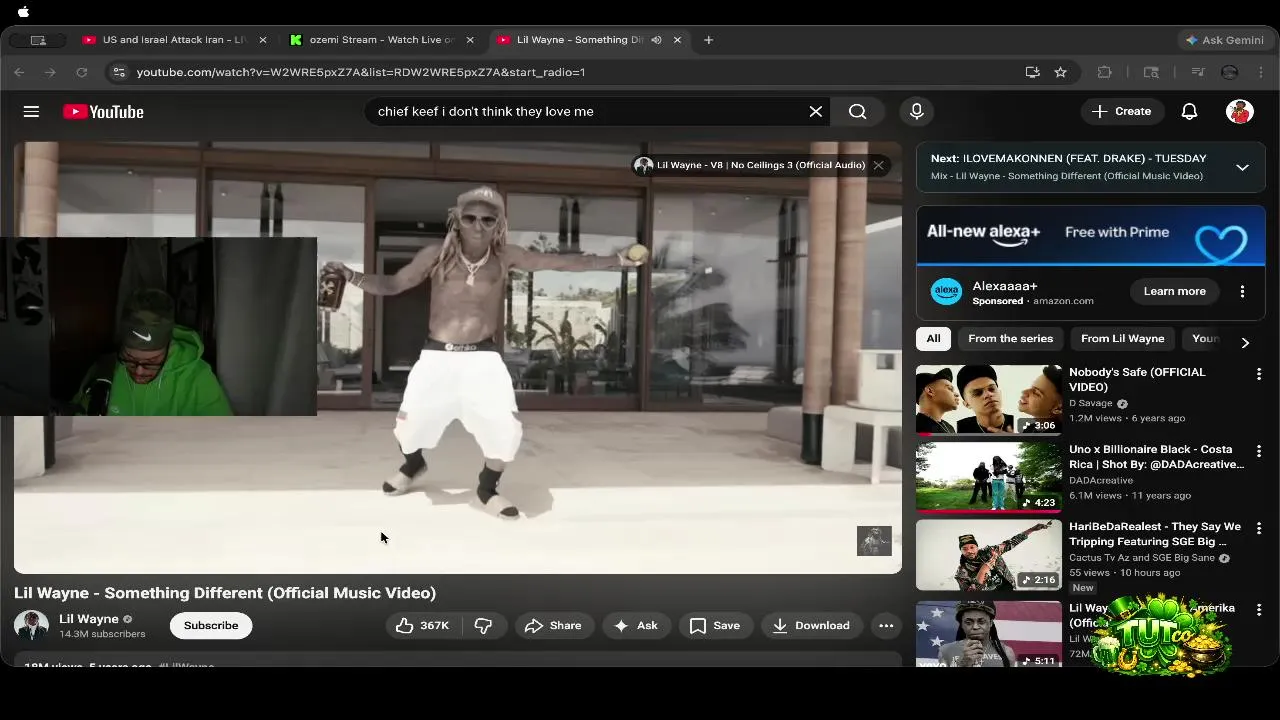
Task: Open options for HariBeDaRealest video
Action: pyautogui.click(x=1259, y=528)
